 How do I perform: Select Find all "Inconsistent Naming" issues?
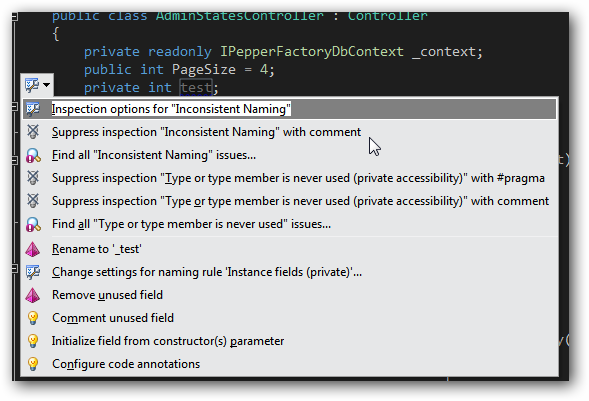(x=154, y=155)
